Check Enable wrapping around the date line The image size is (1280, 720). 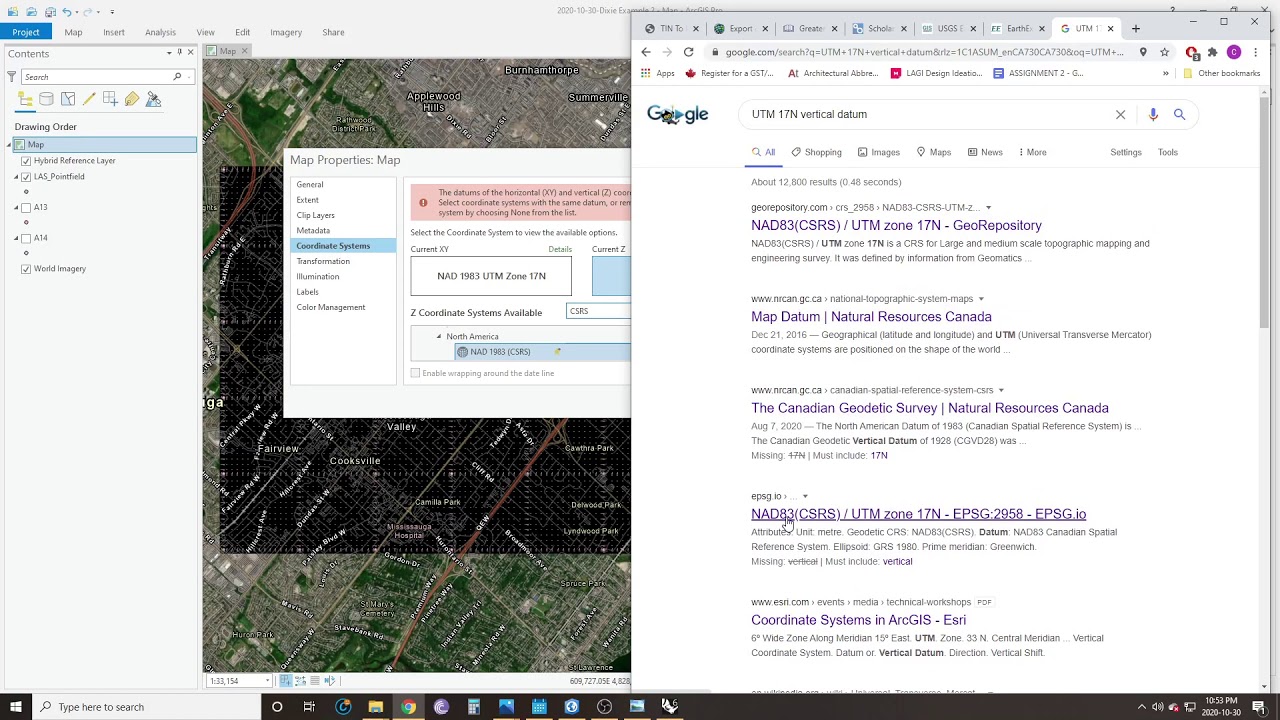point(415,374)
